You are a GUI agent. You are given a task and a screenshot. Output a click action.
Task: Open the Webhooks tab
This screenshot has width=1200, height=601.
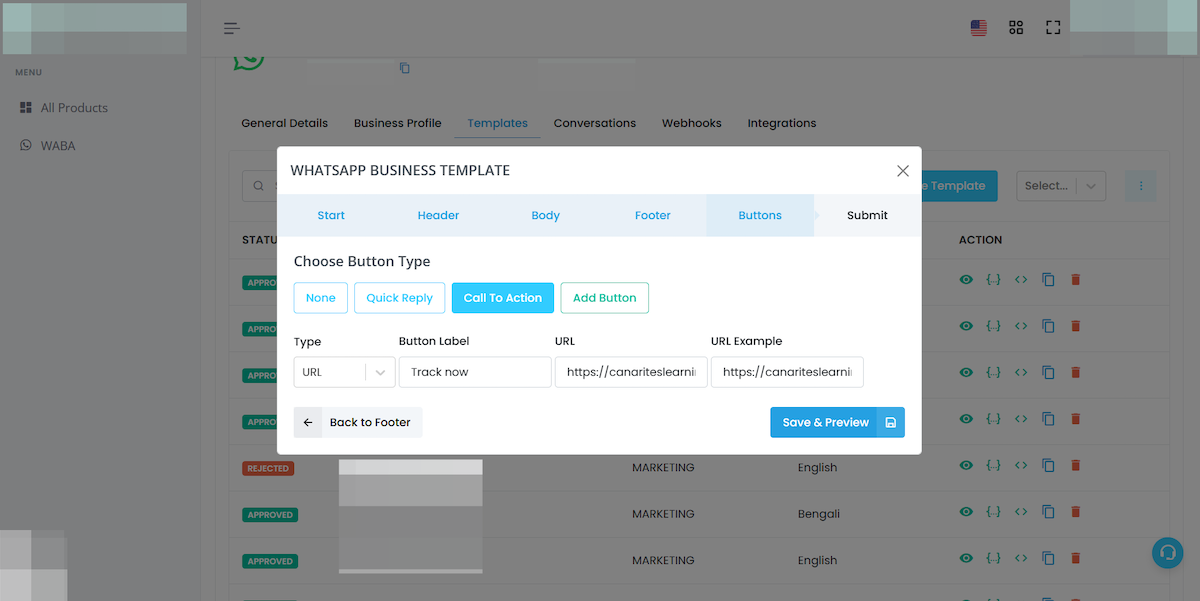(692, 123)
